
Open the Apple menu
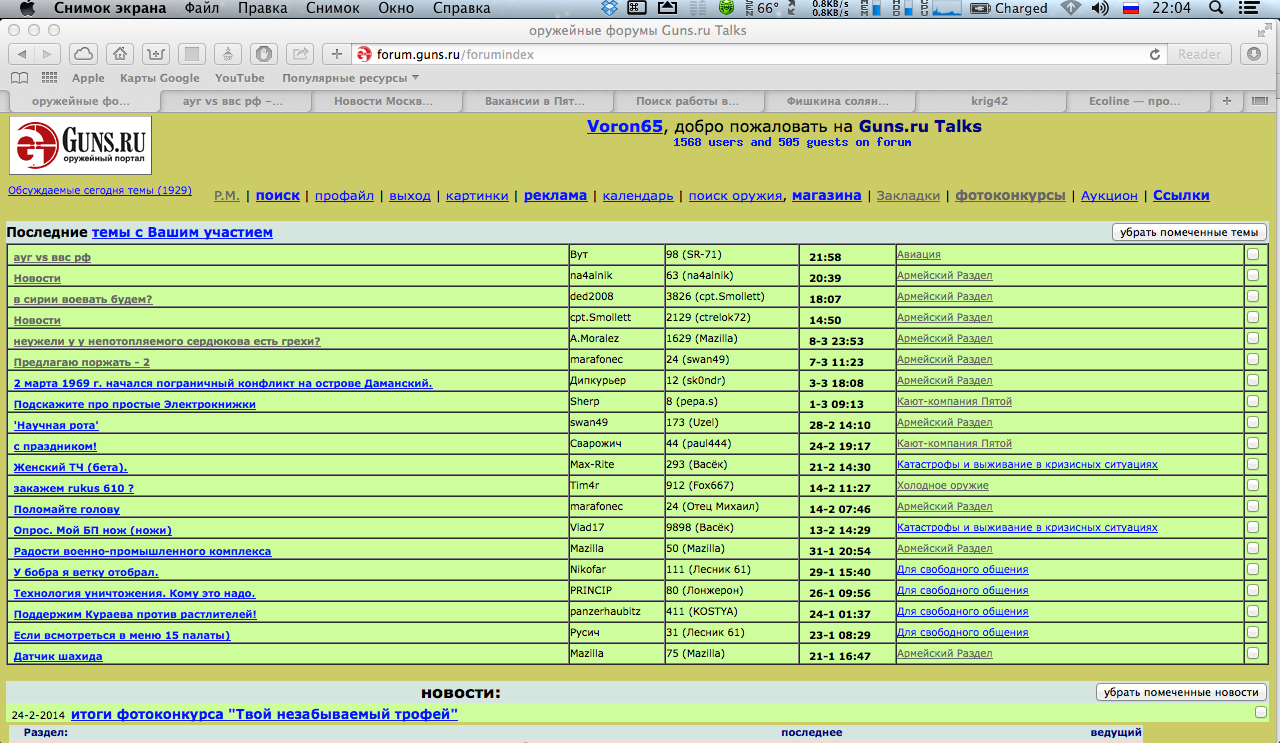point(27,9)
